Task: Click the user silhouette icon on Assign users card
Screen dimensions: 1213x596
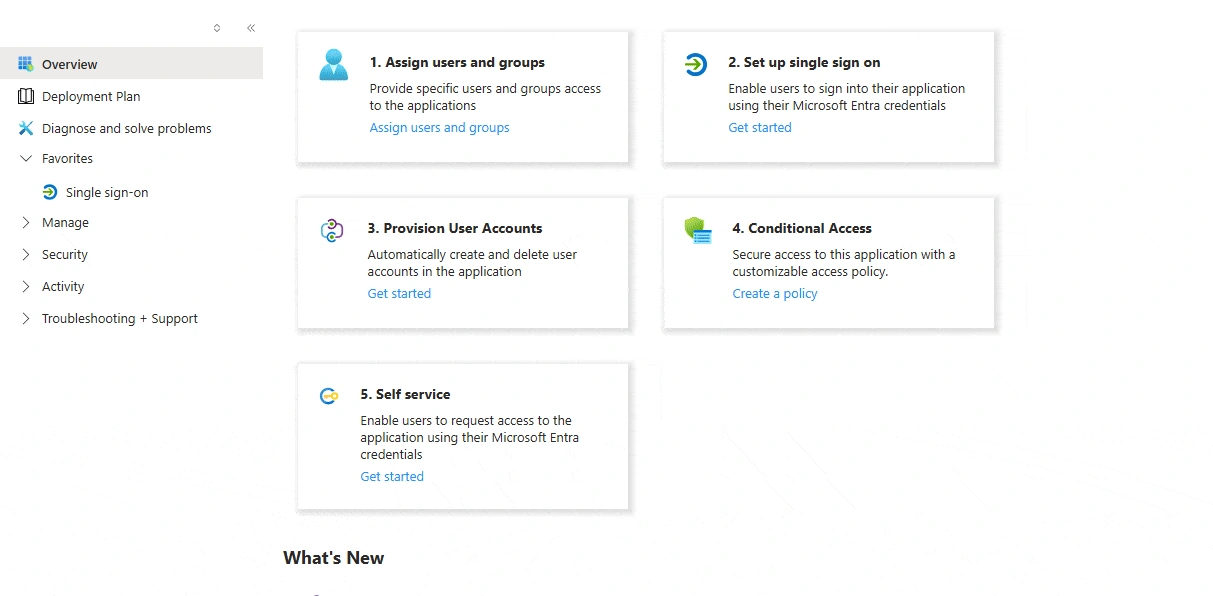Action: coord(333,65)
